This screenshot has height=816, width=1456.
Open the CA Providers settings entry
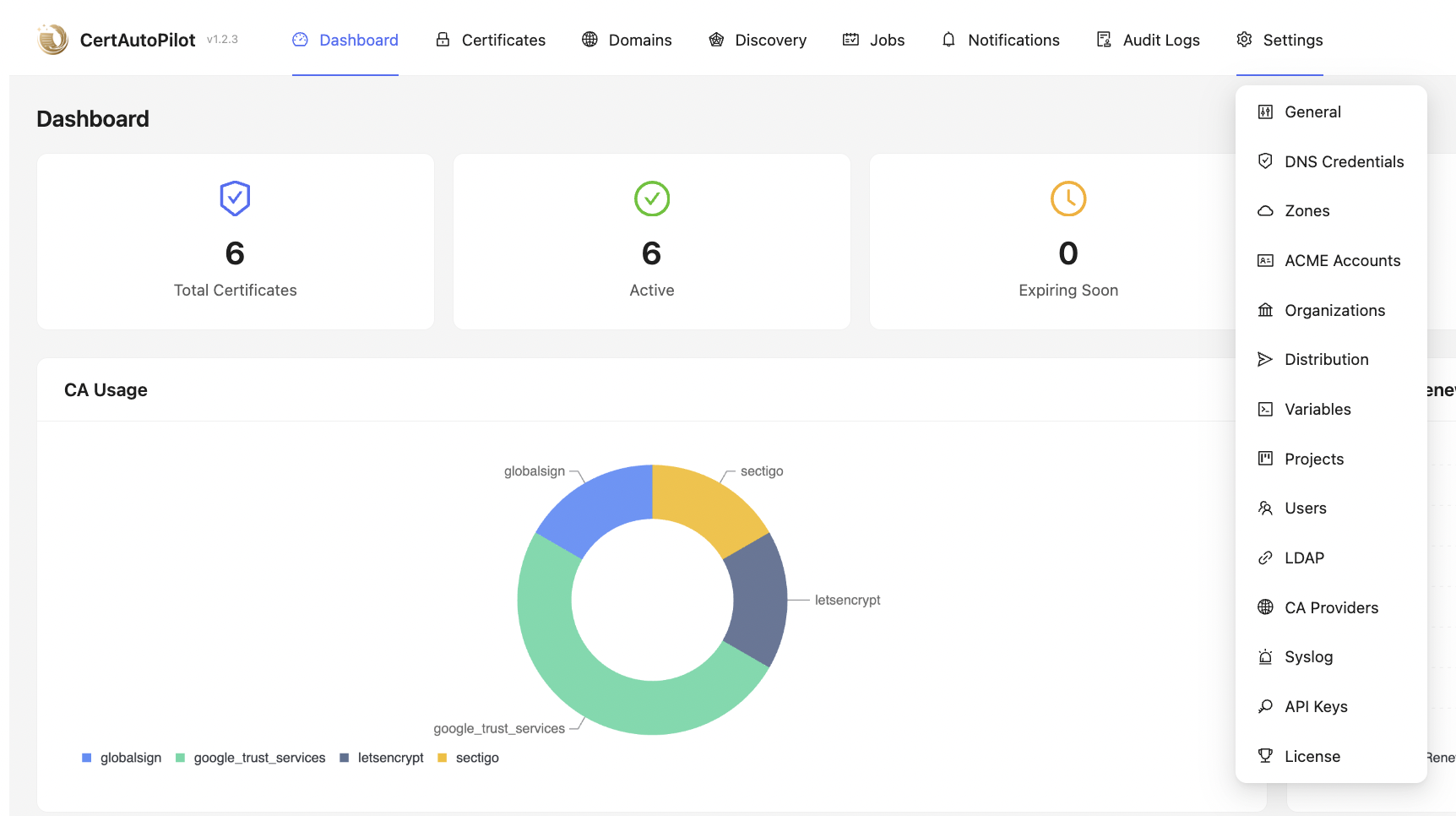click(x=1331, y=607)
